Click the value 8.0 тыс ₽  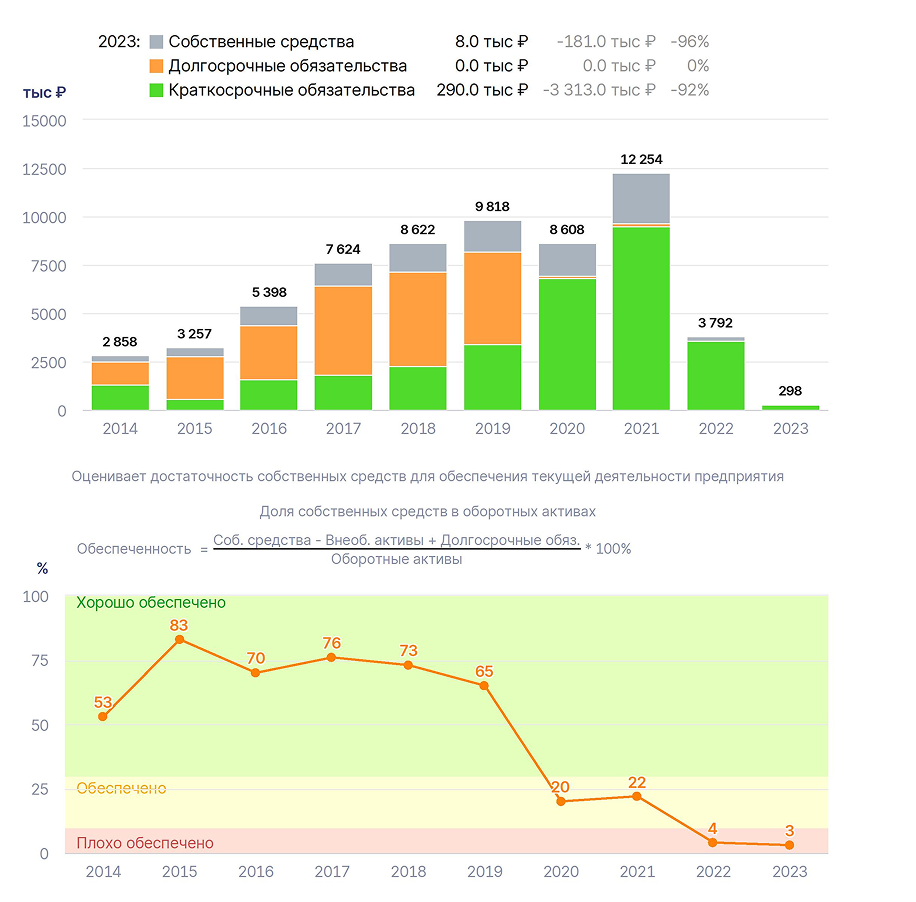point(491,42)
